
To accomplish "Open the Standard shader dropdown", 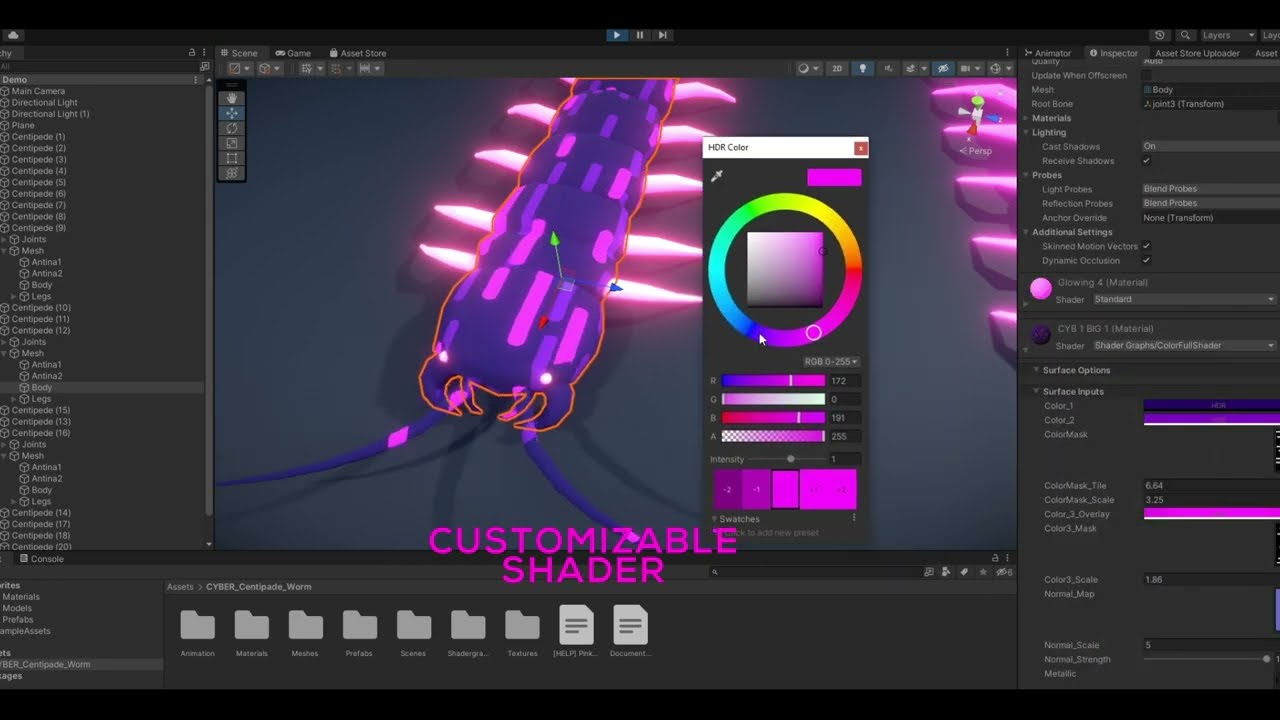I will pyautogui.click(x=1184, y=299).
